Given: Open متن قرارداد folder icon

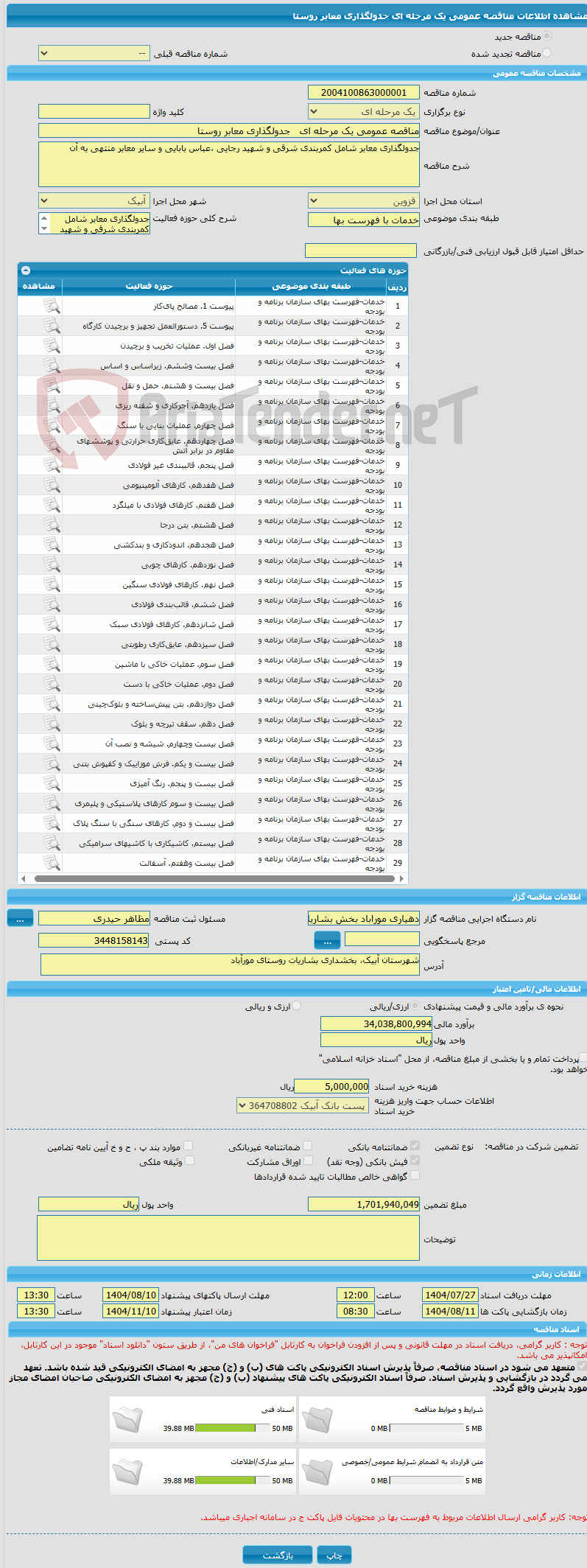Looking at the screenshot, I should coord(317,1471).
